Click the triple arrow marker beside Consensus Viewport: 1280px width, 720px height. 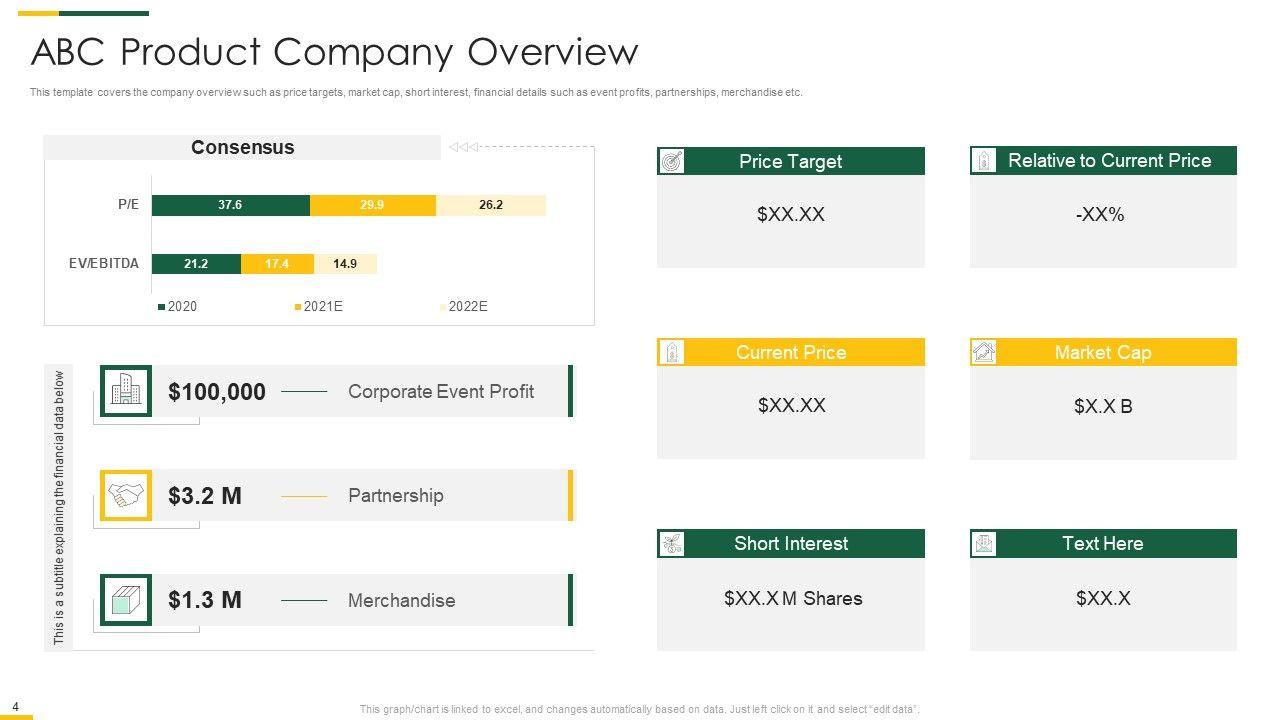[x=464, y=148]
